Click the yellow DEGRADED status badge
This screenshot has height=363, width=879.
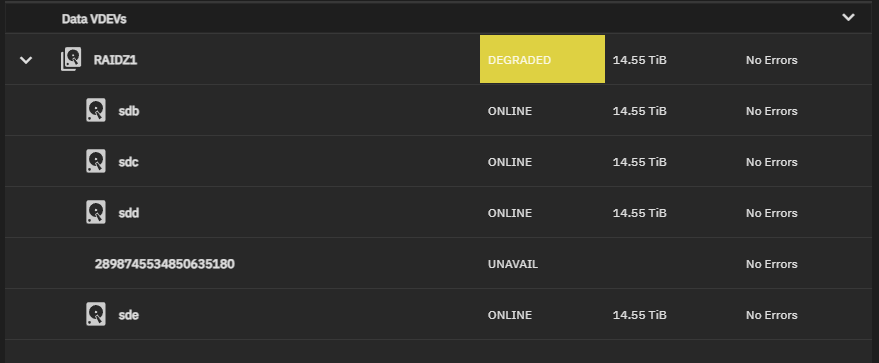pos(542,59)
